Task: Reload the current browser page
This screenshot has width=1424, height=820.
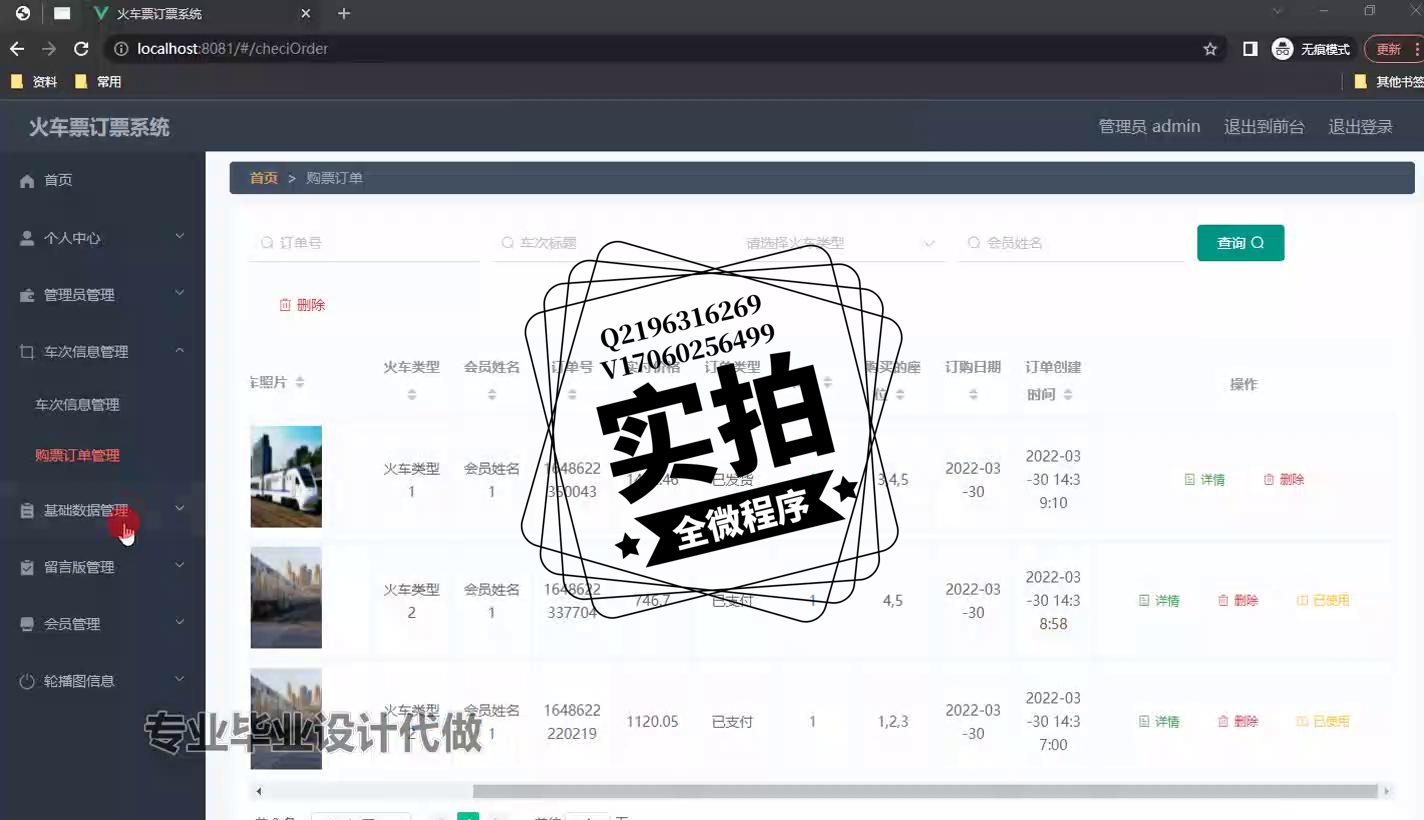Action: point(82,48)
